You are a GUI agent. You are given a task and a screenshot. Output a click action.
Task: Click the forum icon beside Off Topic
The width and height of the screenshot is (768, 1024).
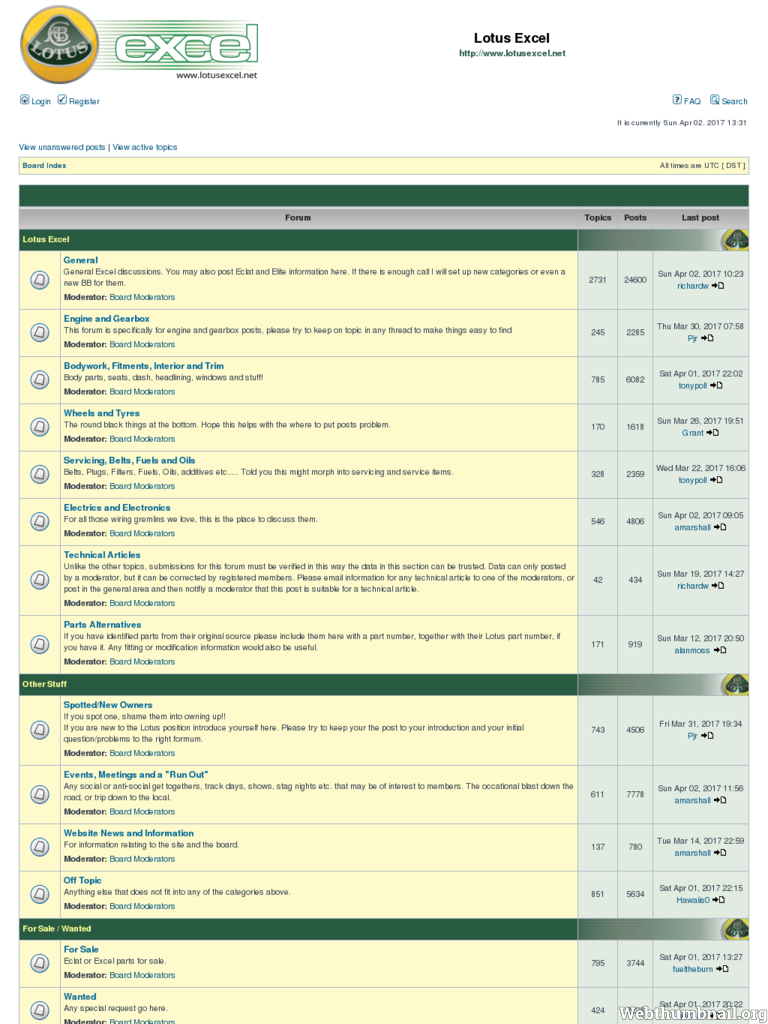(40, 894)
